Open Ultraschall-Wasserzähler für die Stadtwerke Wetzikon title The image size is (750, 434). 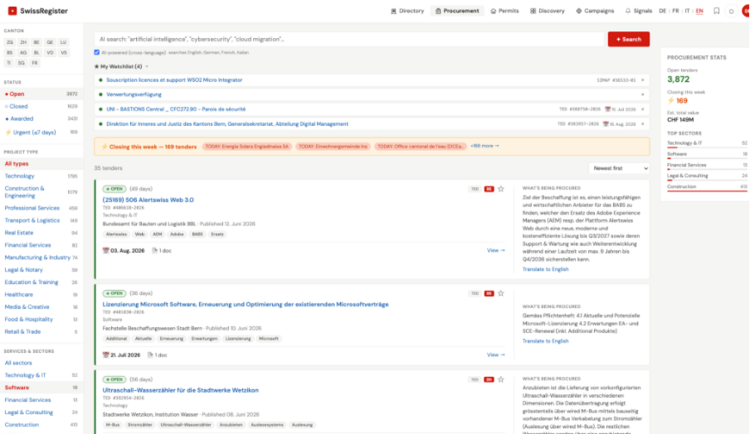tap(180, 390)
